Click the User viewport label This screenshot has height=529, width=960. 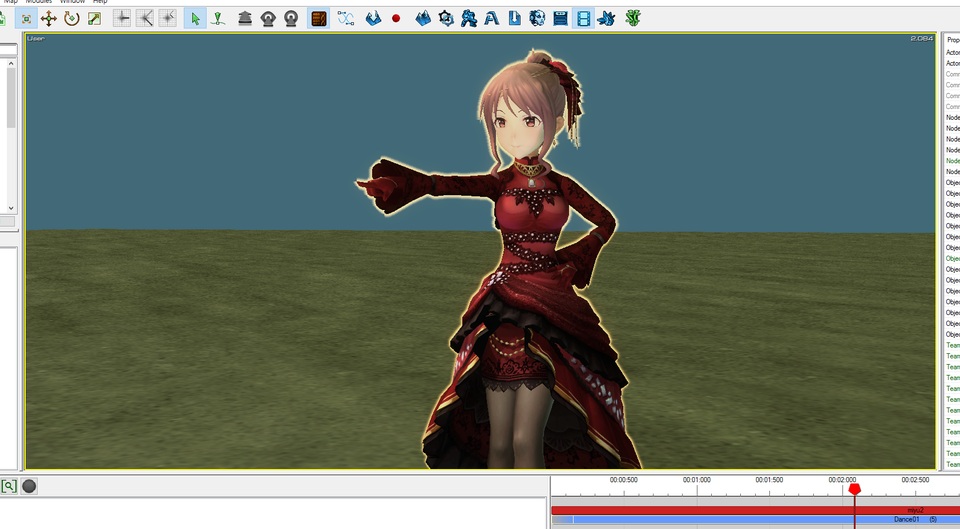click(x=36, y=39)
